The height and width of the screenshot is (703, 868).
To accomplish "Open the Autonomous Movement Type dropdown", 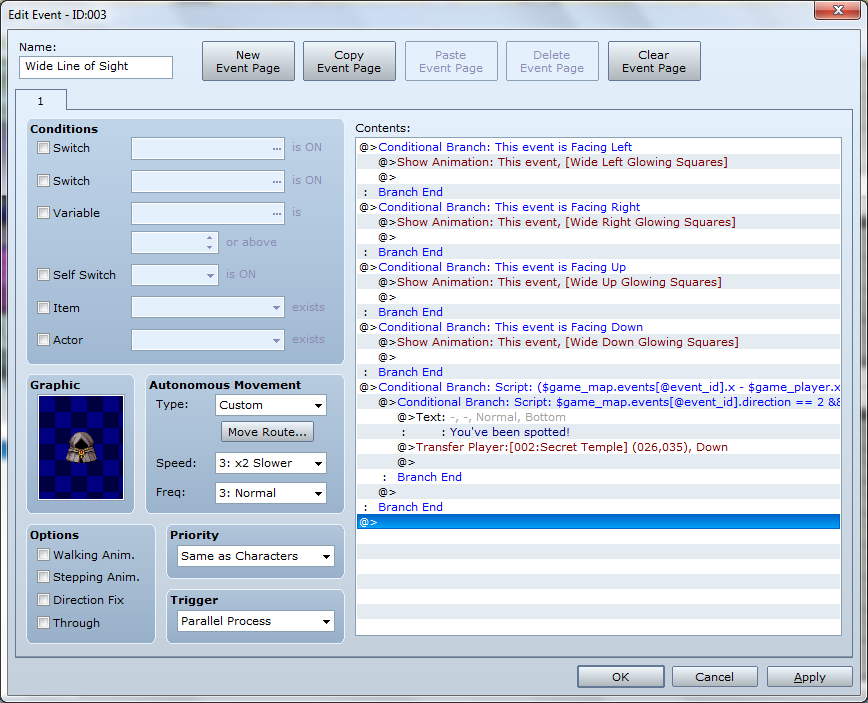I will [x=271, y=405].
